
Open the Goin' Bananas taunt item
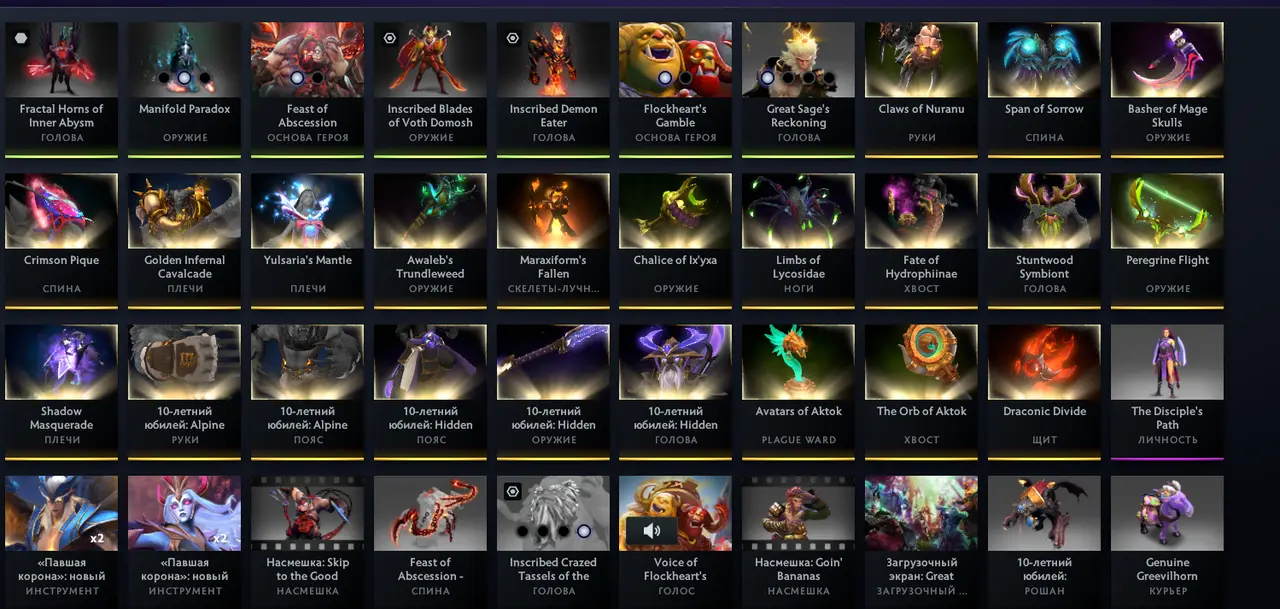(x=798, y=539)
